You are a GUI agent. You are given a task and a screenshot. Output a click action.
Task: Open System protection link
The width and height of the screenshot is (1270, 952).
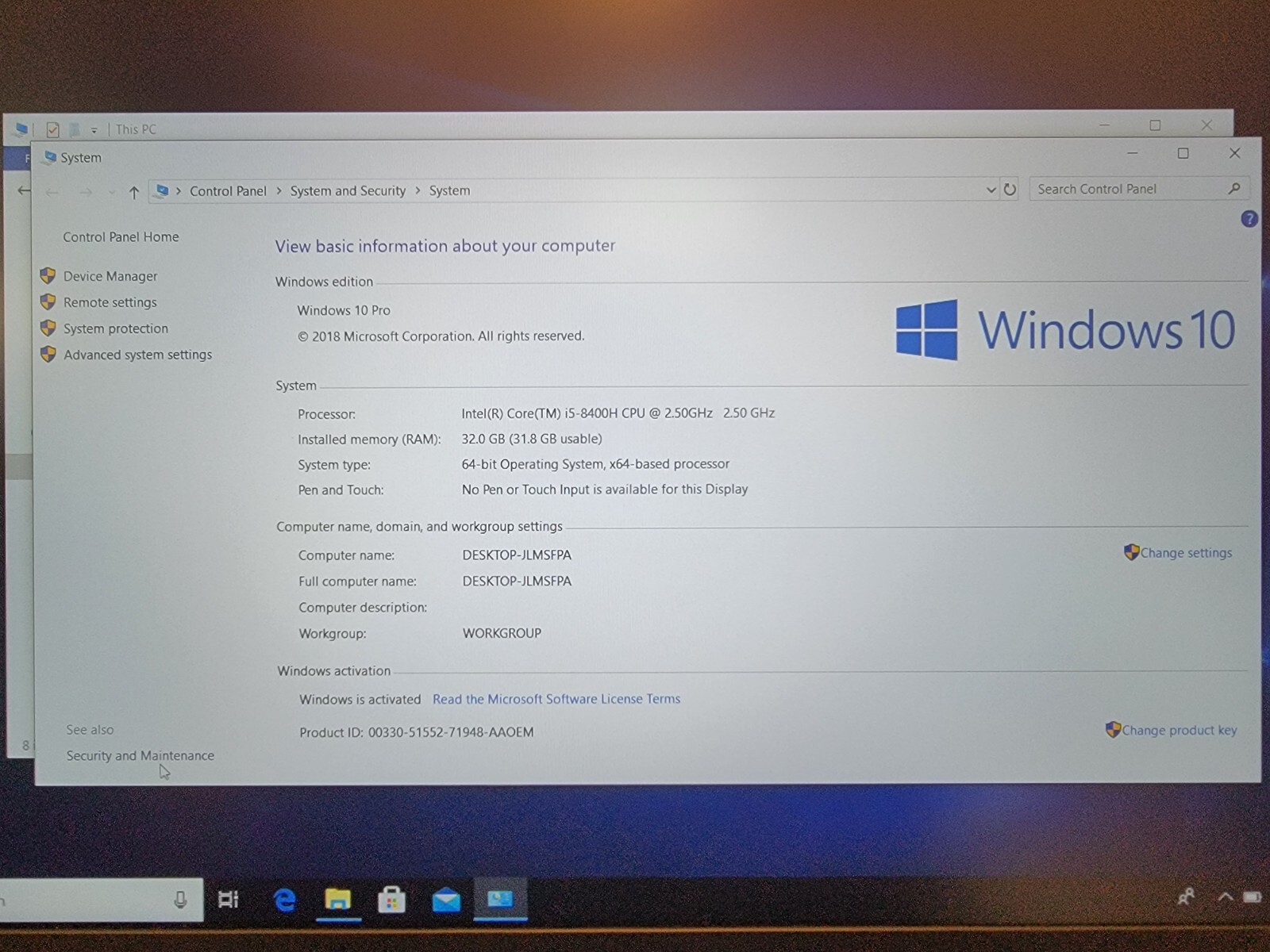pos(116,328)
